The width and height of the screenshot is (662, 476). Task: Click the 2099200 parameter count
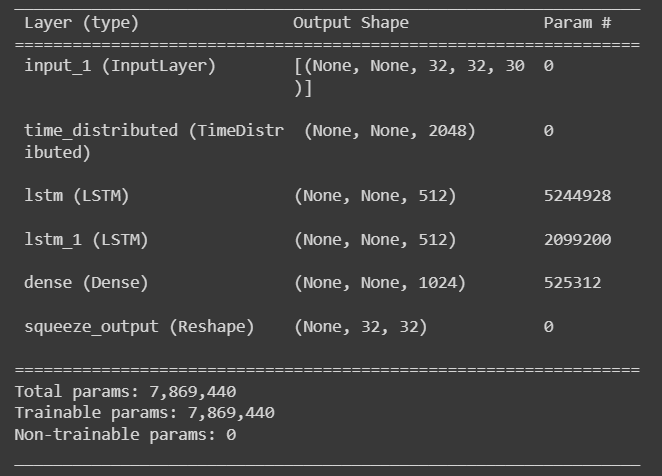(577, 240)
